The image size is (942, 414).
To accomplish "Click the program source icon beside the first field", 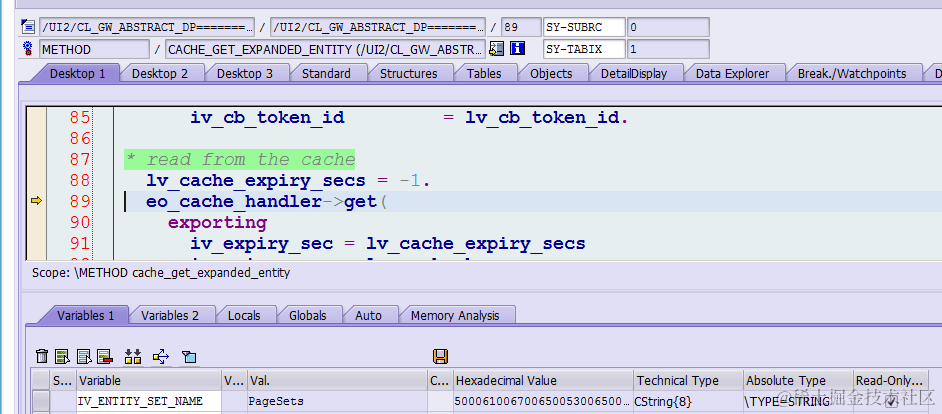I will click(28, 26).
